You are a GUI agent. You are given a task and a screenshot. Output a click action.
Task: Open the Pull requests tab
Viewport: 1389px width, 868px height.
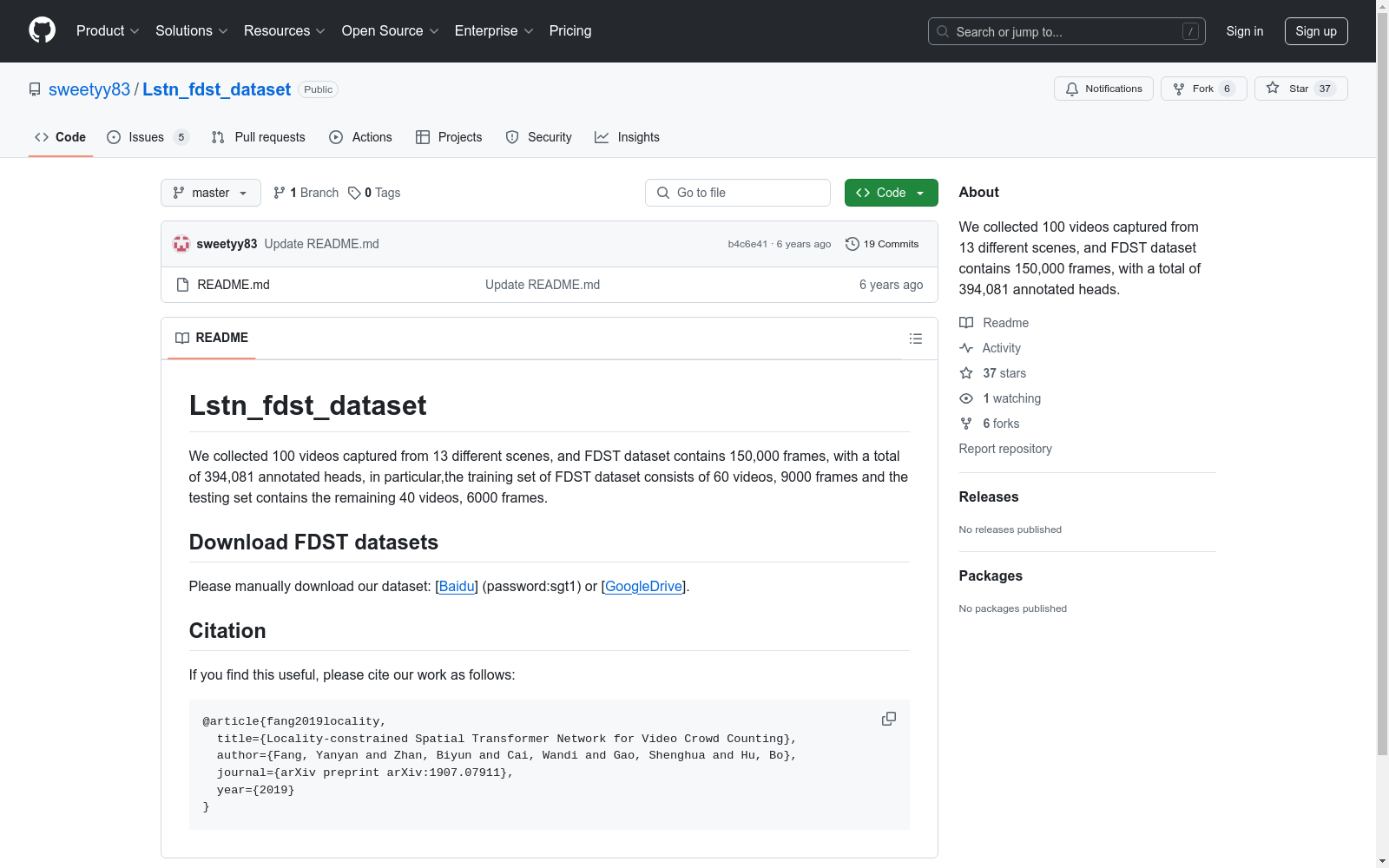tap(259, 137)
